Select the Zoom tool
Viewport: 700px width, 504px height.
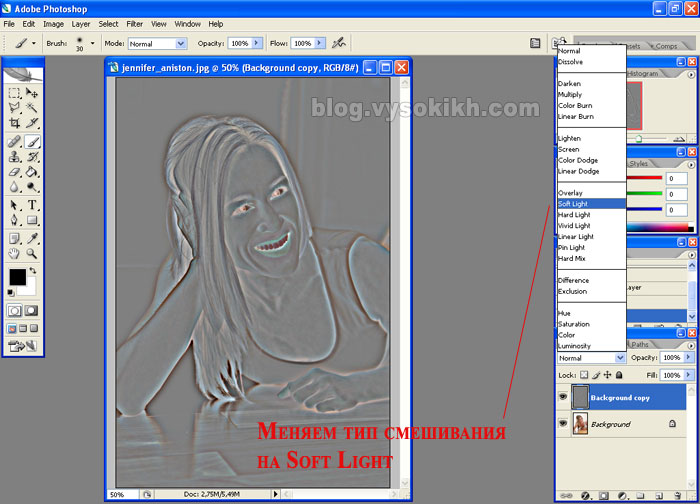[x=32, y=254]
